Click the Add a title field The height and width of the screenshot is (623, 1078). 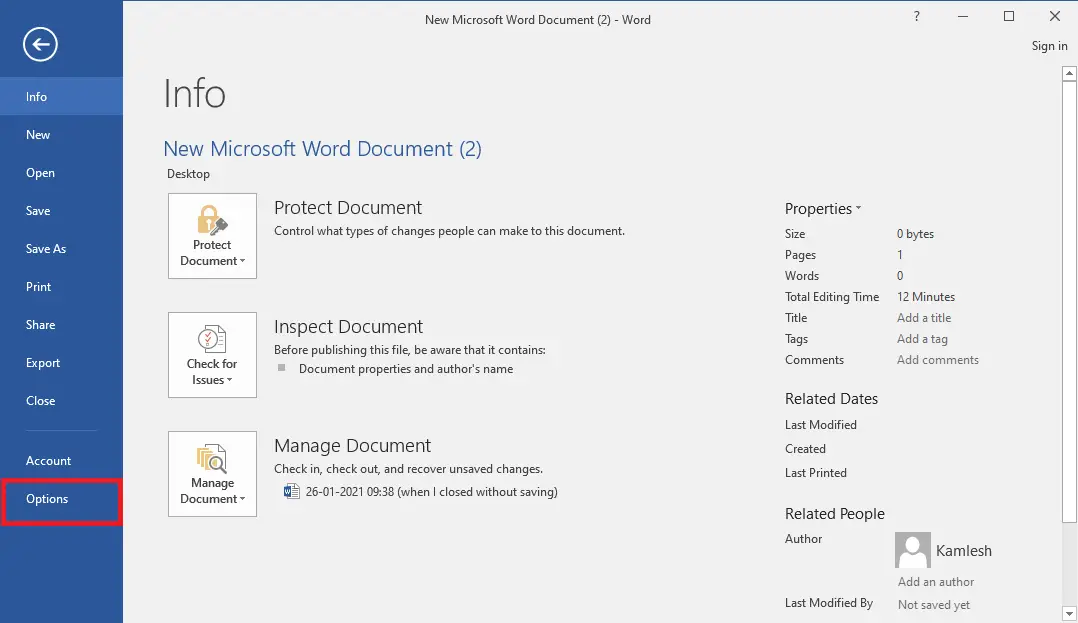924,318
